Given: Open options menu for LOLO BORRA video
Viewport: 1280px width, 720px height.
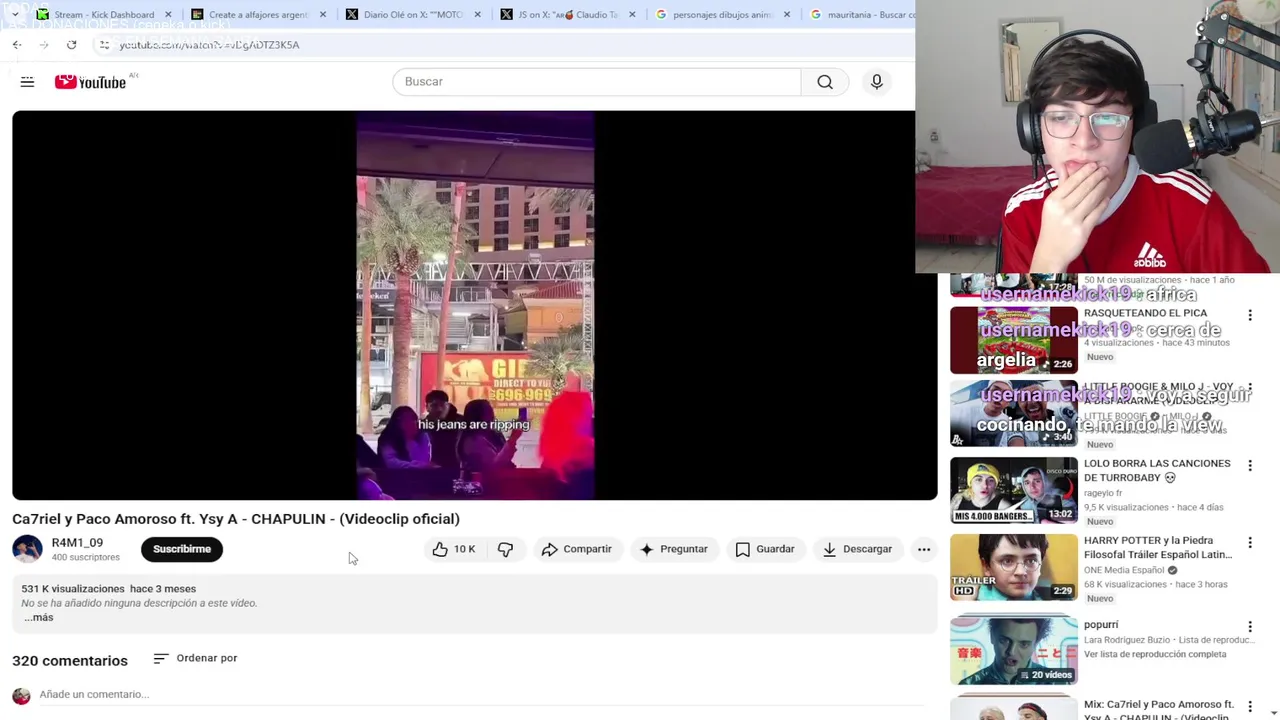Looking at the screenshot, I should point(1250,466).
